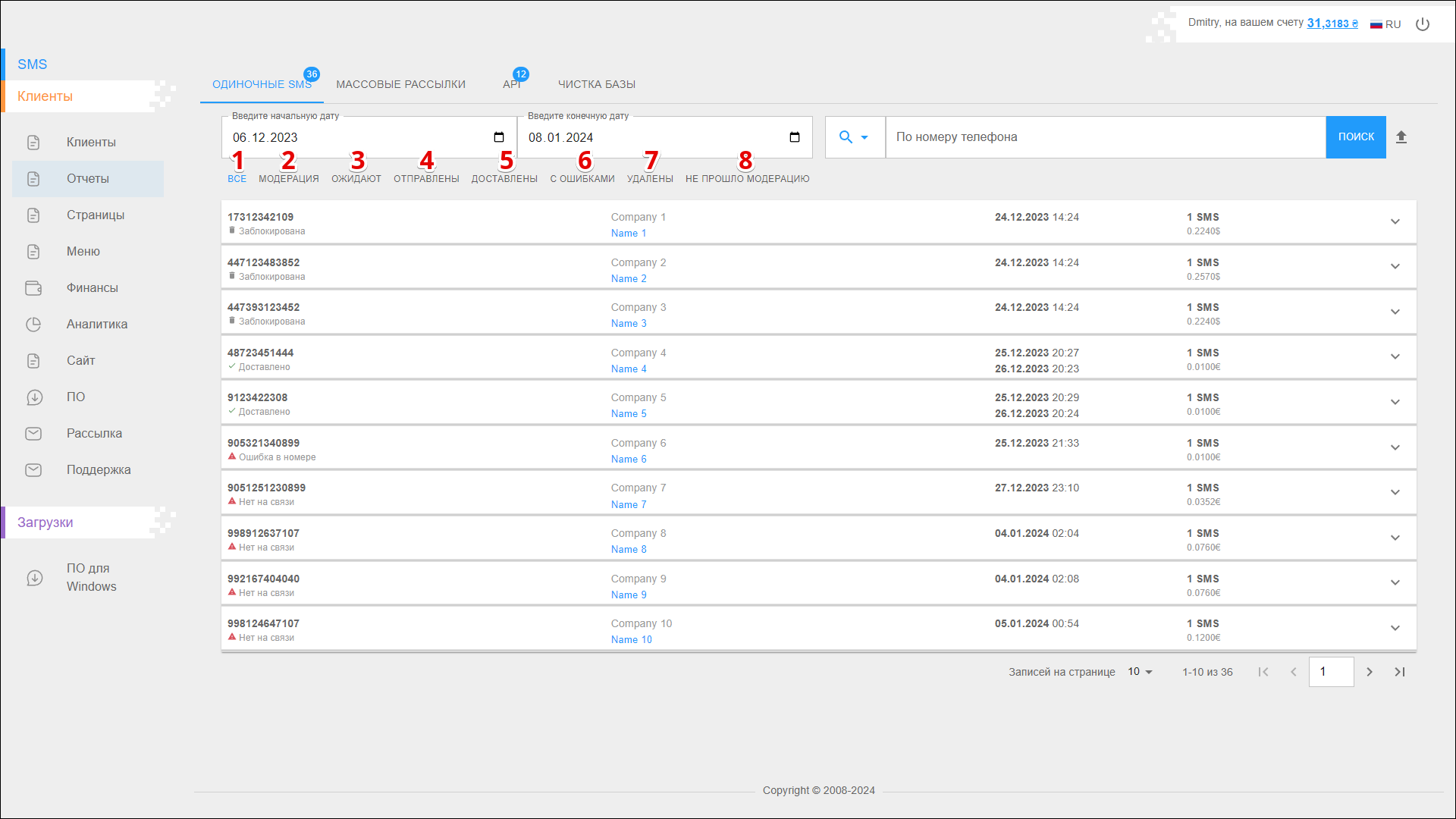Click the phone number search field
The width and height of the screenshot is (1456, 819).
tap(1105, 137)
